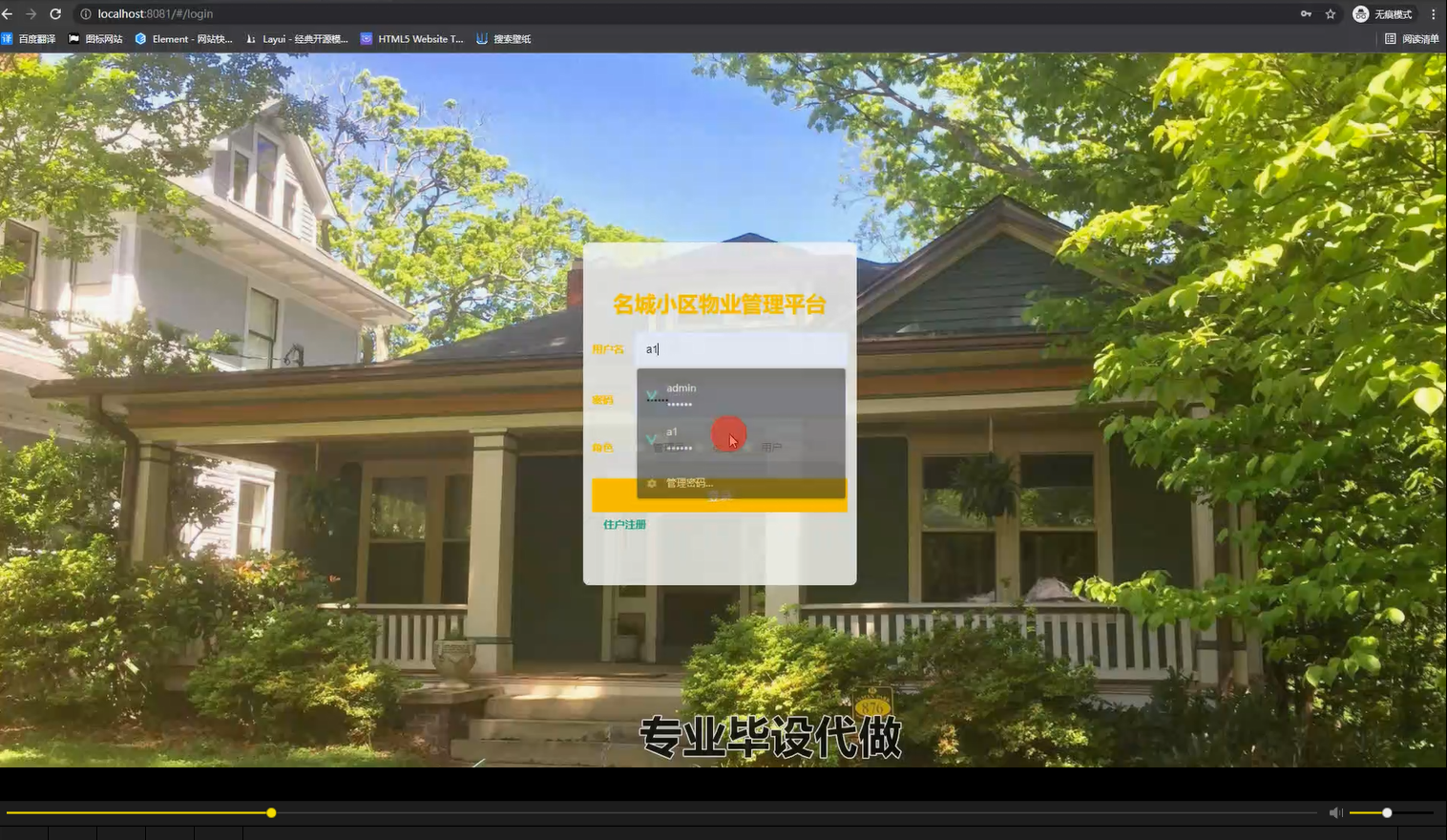
Task: Mute the video with the speaker icon
Action: [x=1335, y=812]
